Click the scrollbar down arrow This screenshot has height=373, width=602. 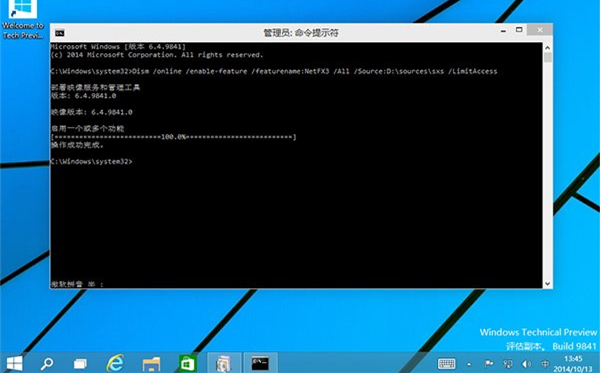tap(547, 284)
